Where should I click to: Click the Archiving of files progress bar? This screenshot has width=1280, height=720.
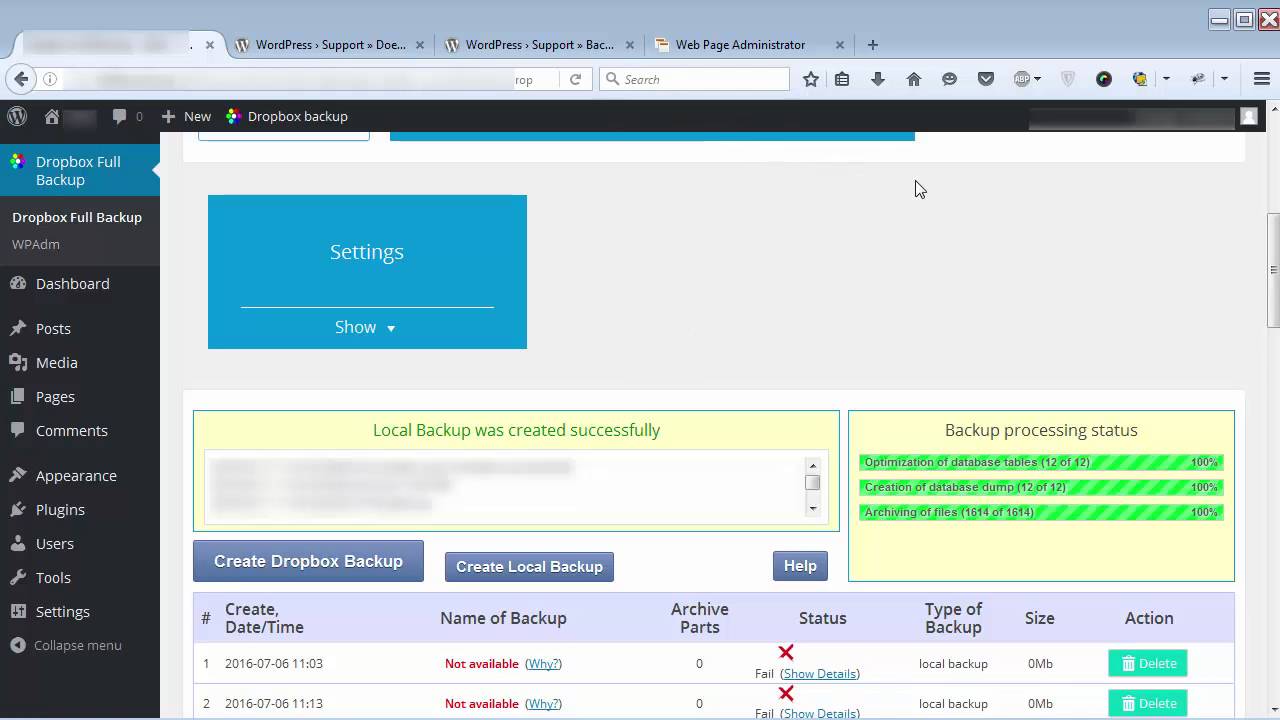[1041, 512]
